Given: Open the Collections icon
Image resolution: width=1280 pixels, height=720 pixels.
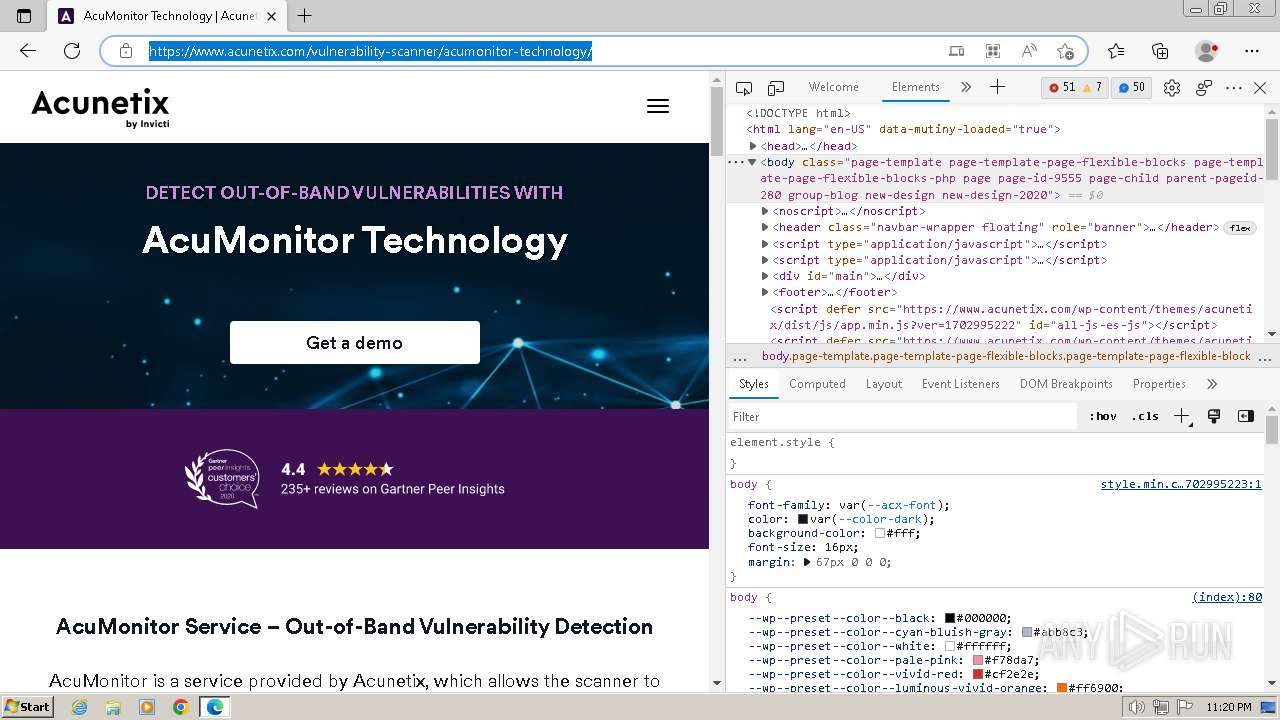Looking at the screenshot, I should pos(1160,51).
